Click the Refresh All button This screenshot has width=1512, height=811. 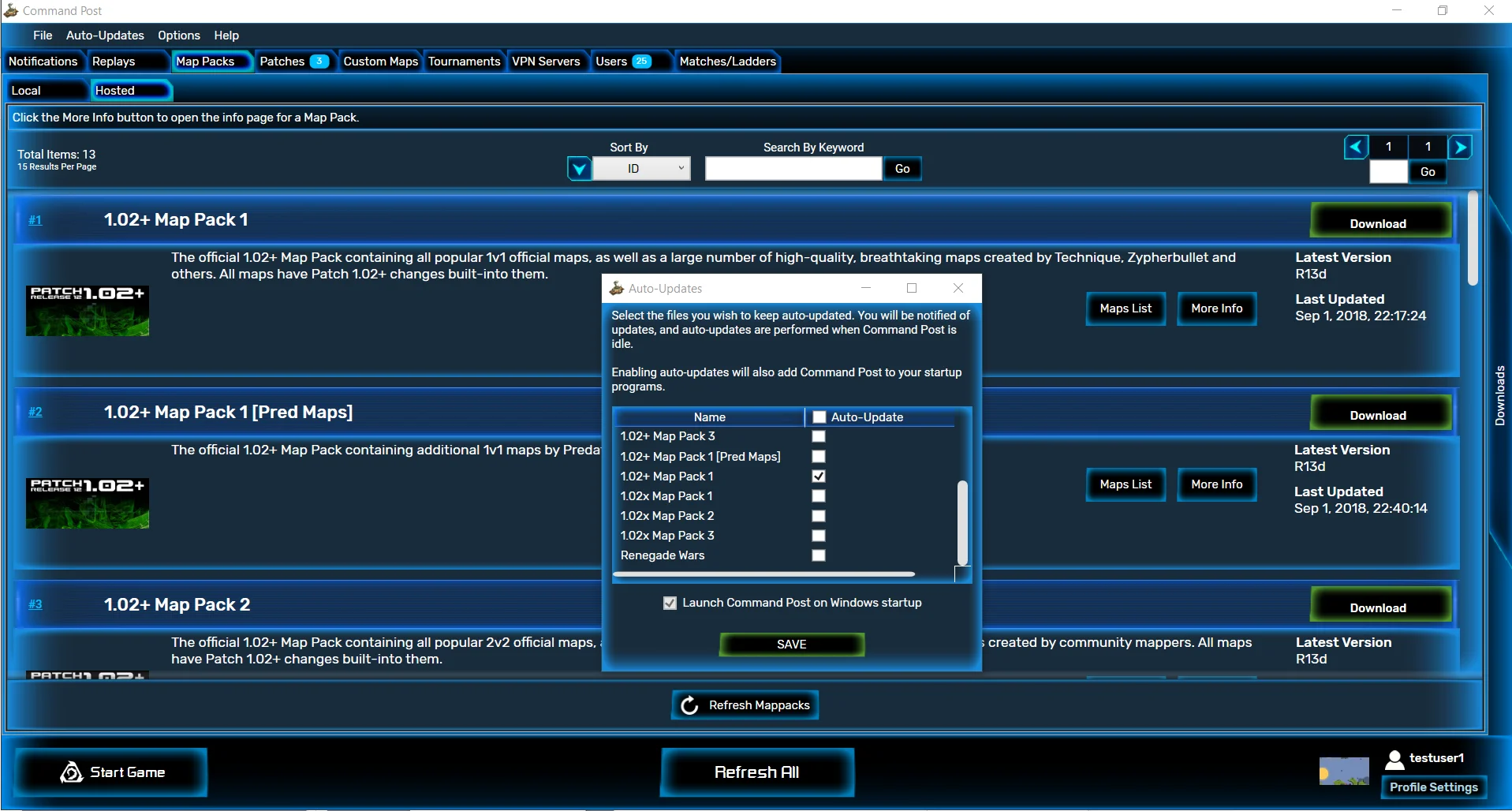pyautogui.click(x=757, y=772)
